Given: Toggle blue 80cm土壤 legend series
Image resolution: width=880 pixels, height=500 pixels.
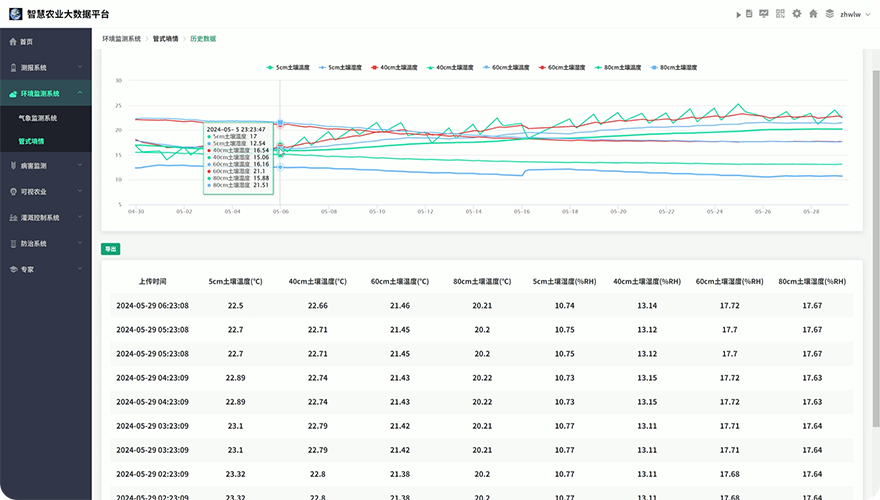Looking at the screenshot, I should pyautogui.click(x=673, y=67).
